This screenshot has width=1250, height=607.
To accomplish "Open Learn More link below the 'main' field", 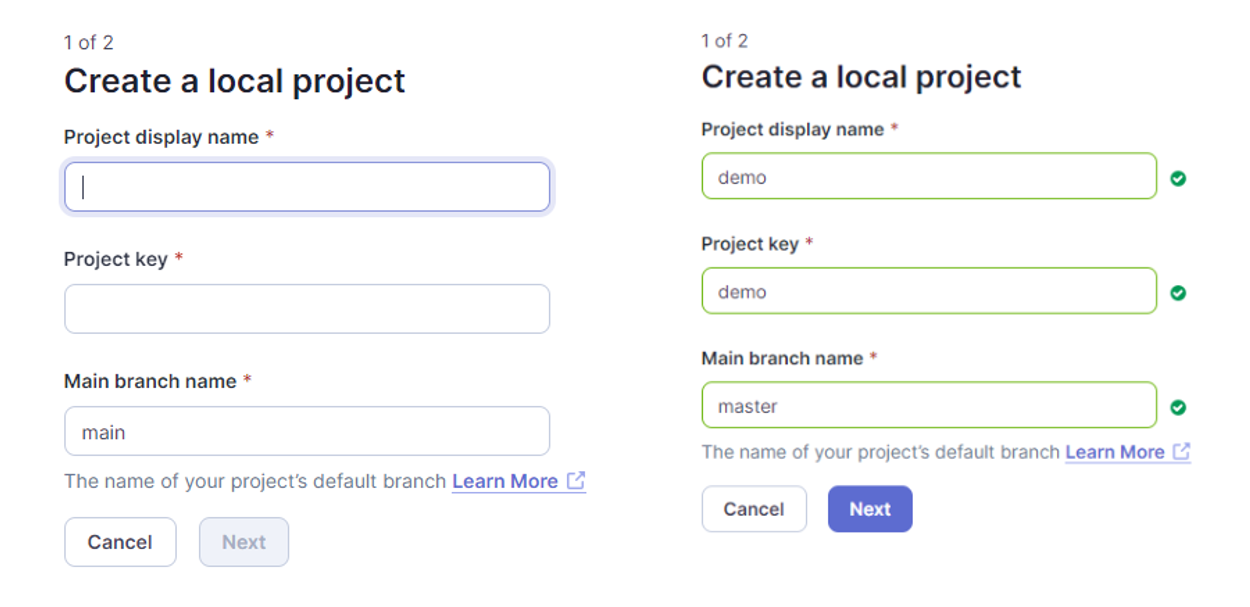I will (x=505, y=481).
